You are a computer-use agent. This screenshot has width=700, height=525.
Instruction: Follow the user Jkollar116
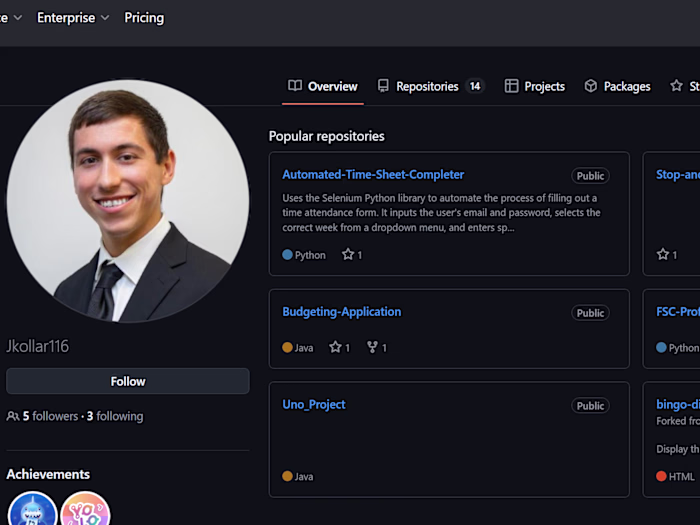tap(128, 381)
